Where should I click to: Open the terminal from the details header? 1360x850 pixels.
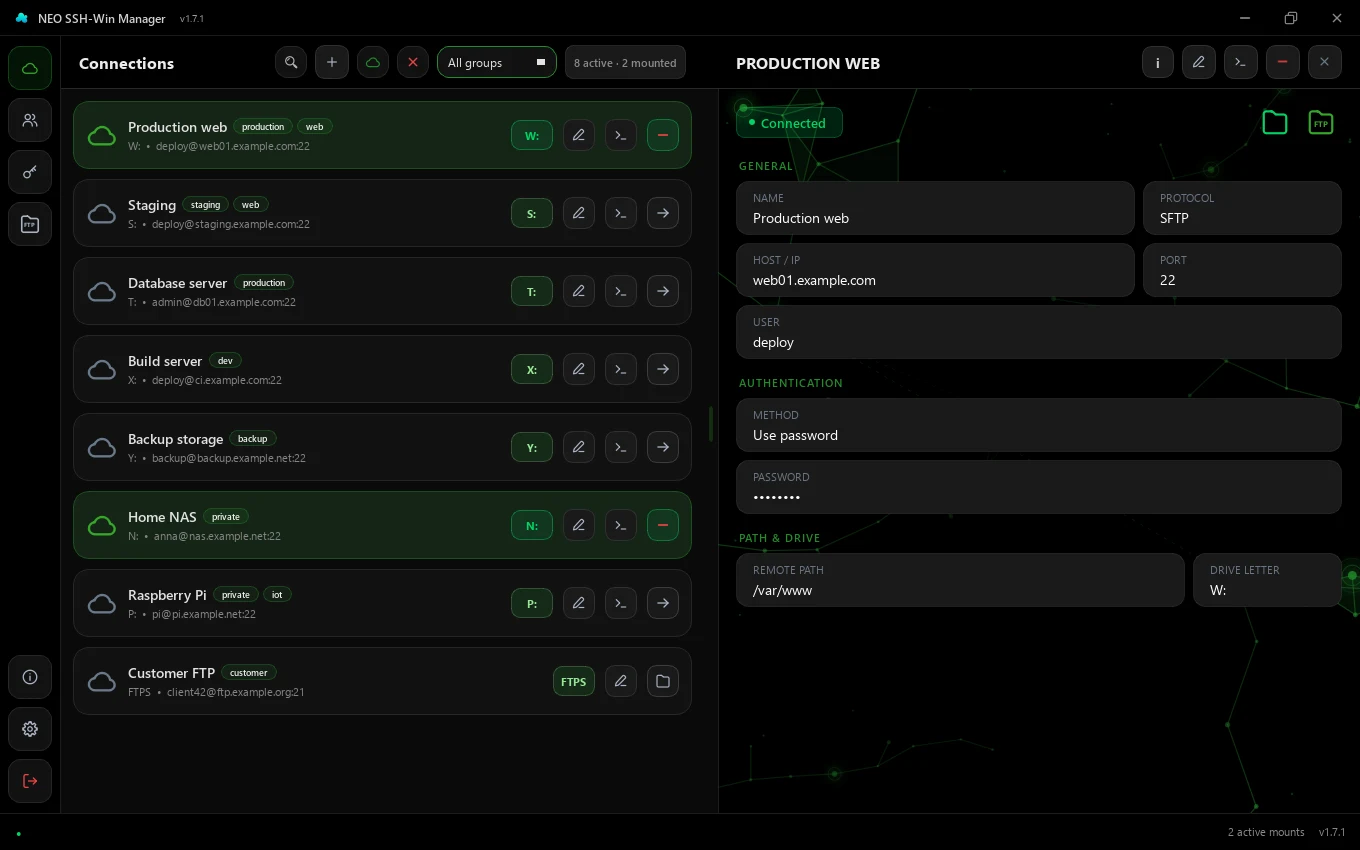click(1241, 62)
